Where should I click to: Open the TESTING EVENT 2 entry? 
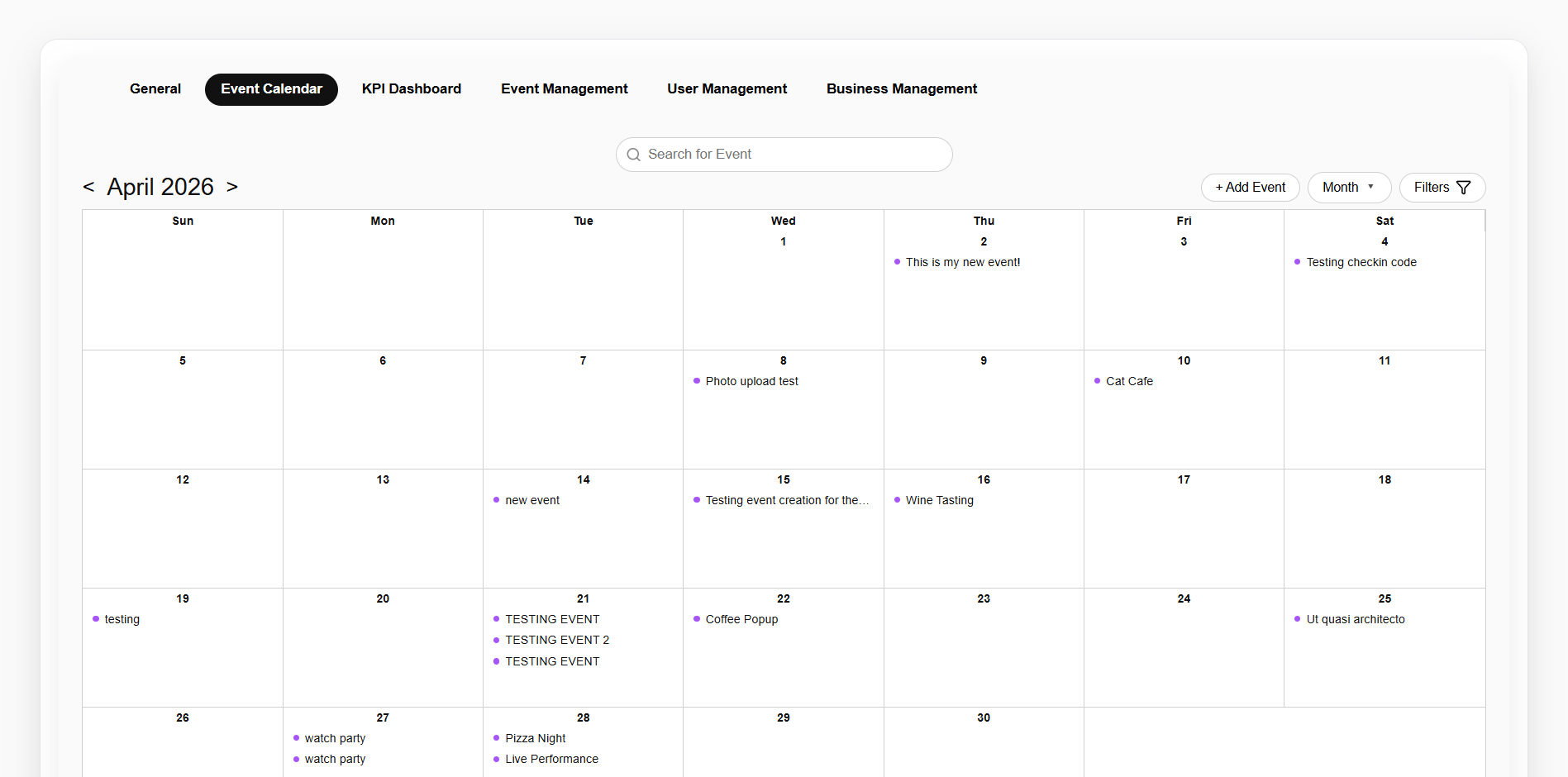point(557,640)
